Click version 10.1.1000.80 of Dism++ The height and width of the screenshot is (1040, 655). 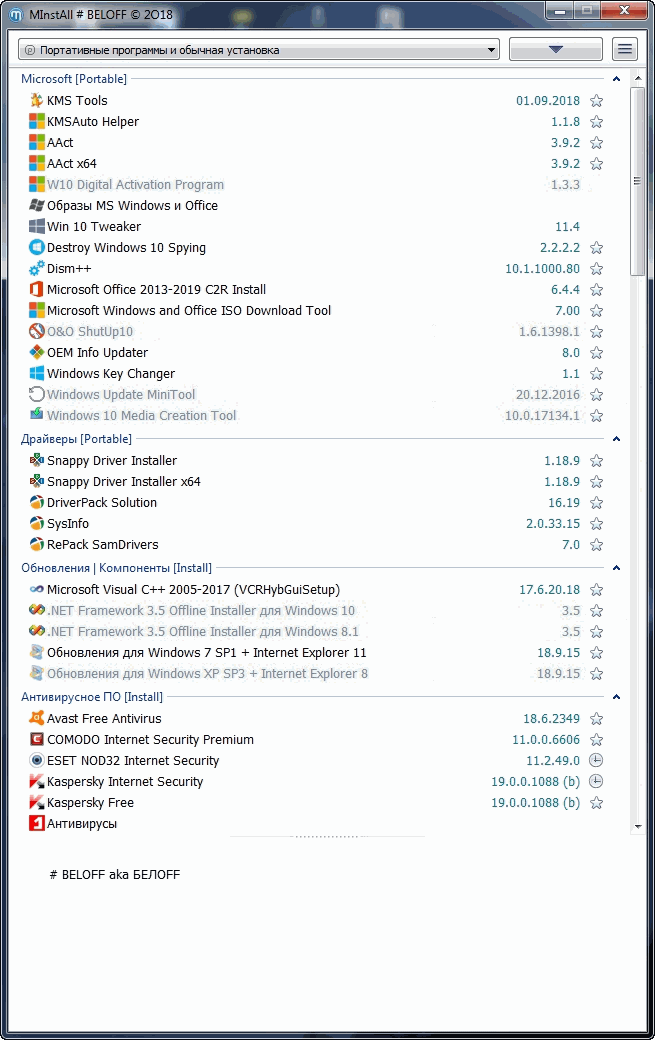click(x=542, y=269)
